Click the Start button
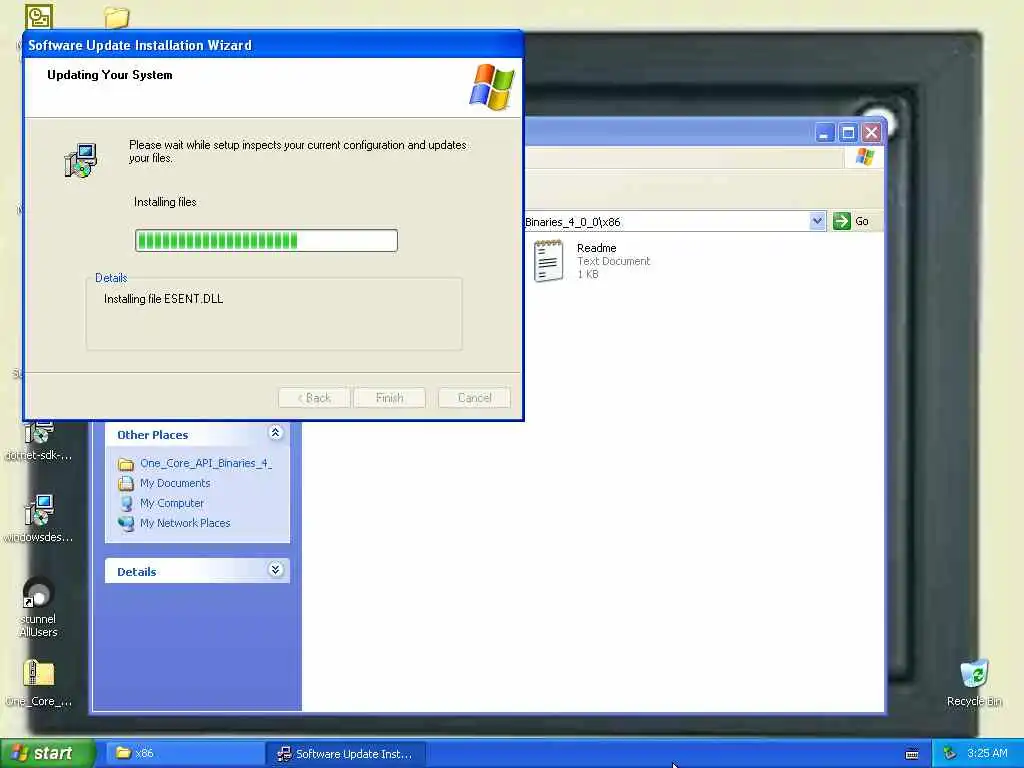Viewport: 1024px width, 768px height. click(46, 753)
